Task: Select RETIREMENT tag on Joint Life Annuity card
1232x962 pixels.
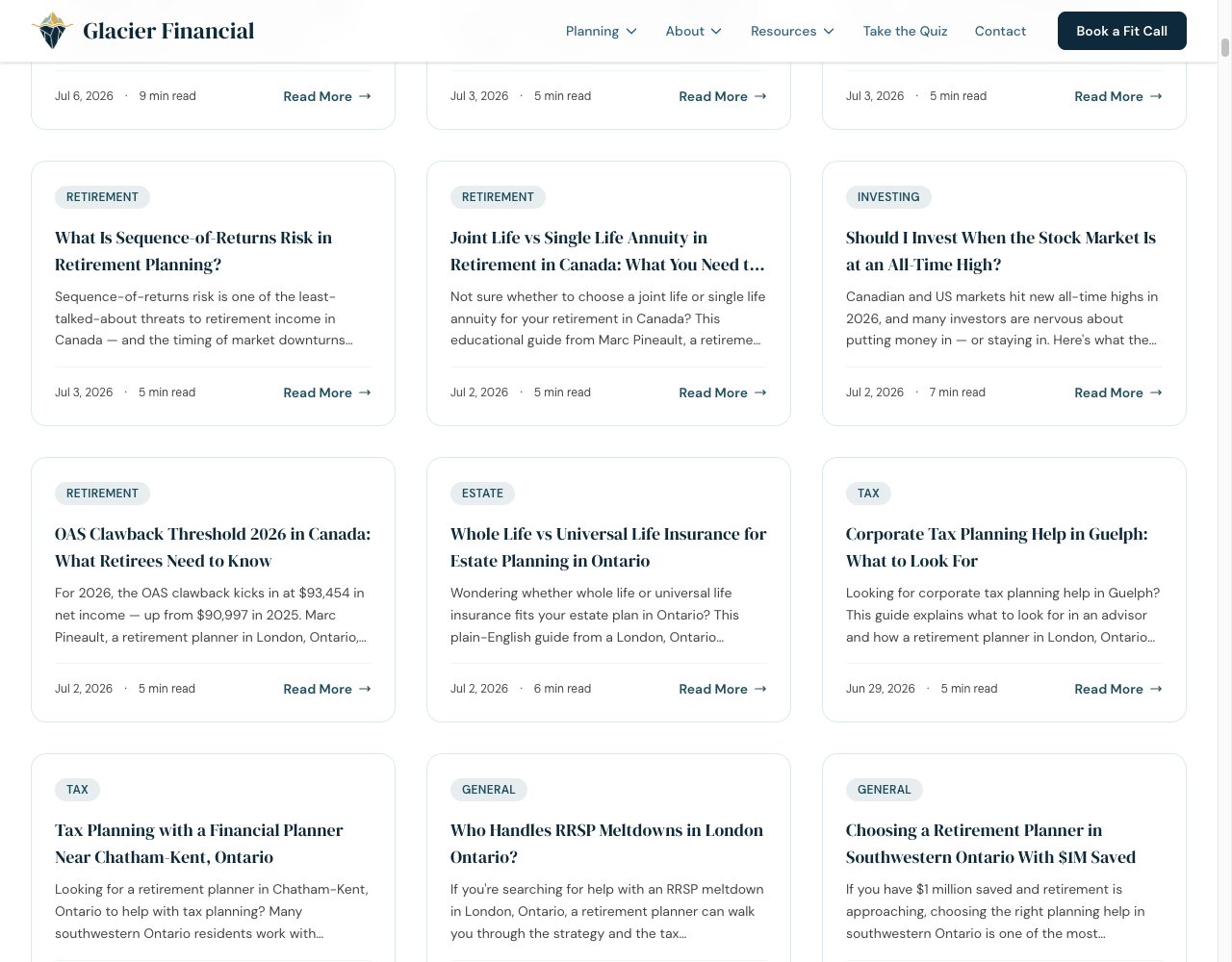Action: (x=498, y=197)
